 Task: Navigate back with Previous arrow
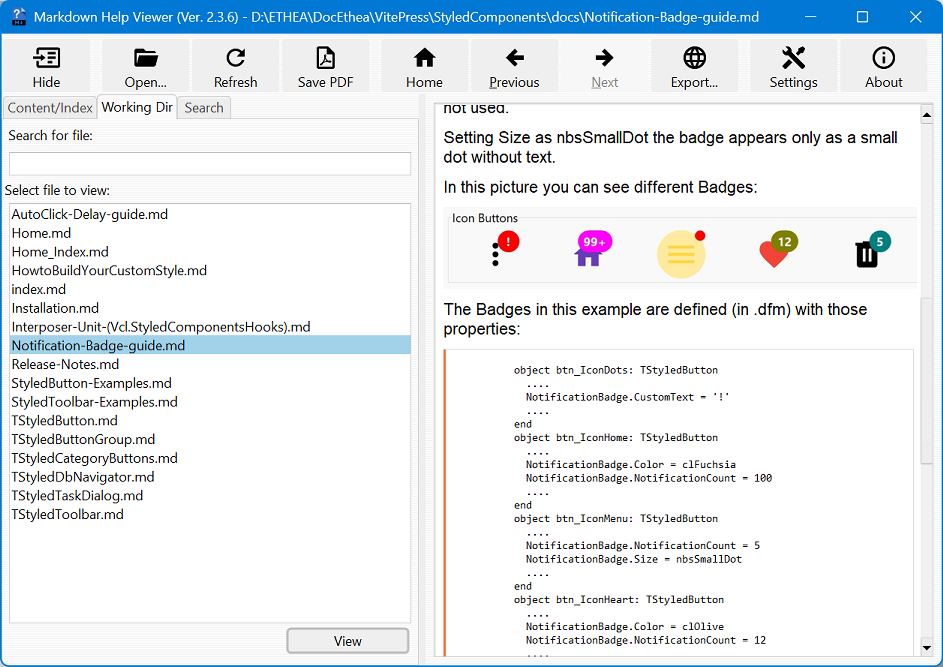[514, 66]
